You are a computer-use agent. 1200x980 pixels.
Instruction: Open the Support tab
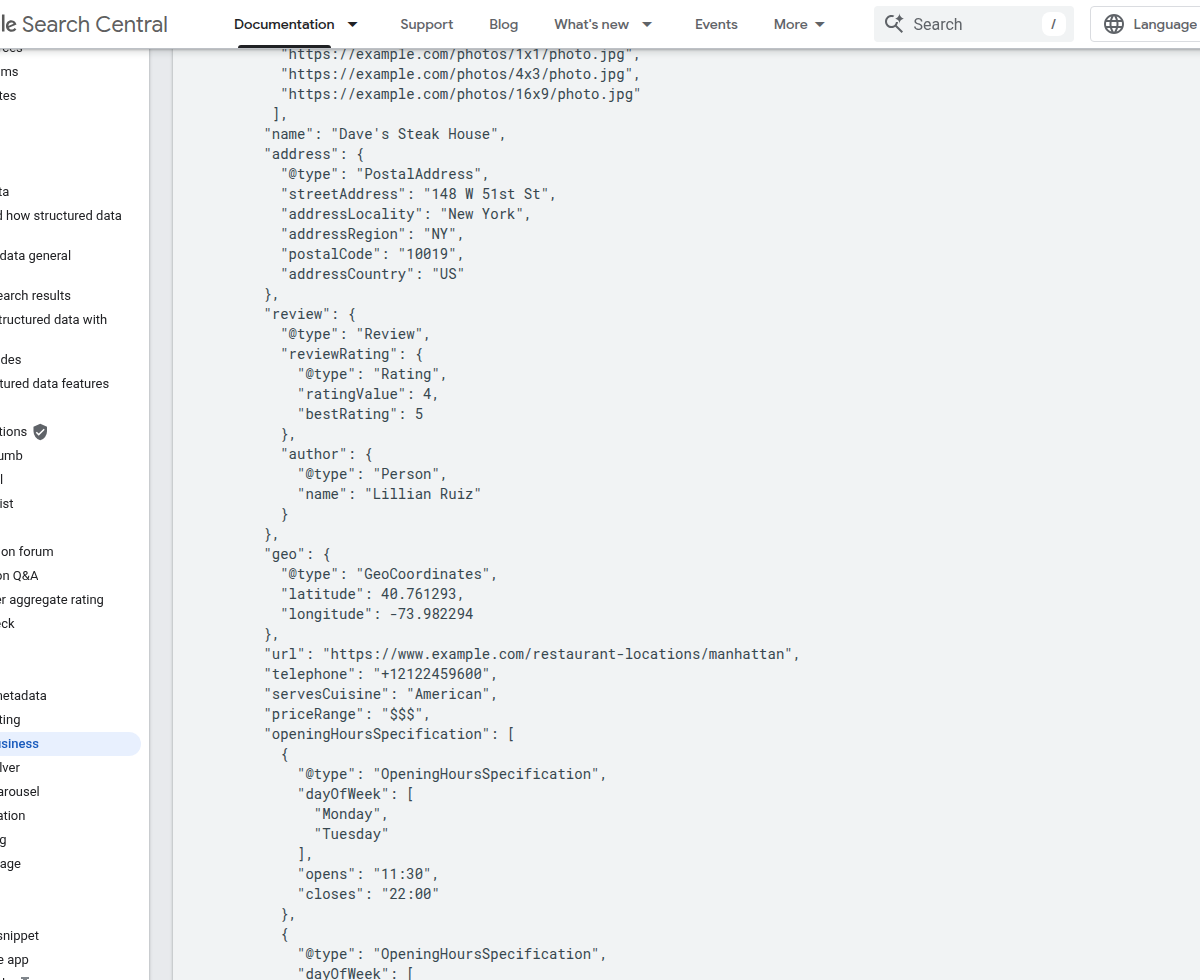[x=426, y=24]
